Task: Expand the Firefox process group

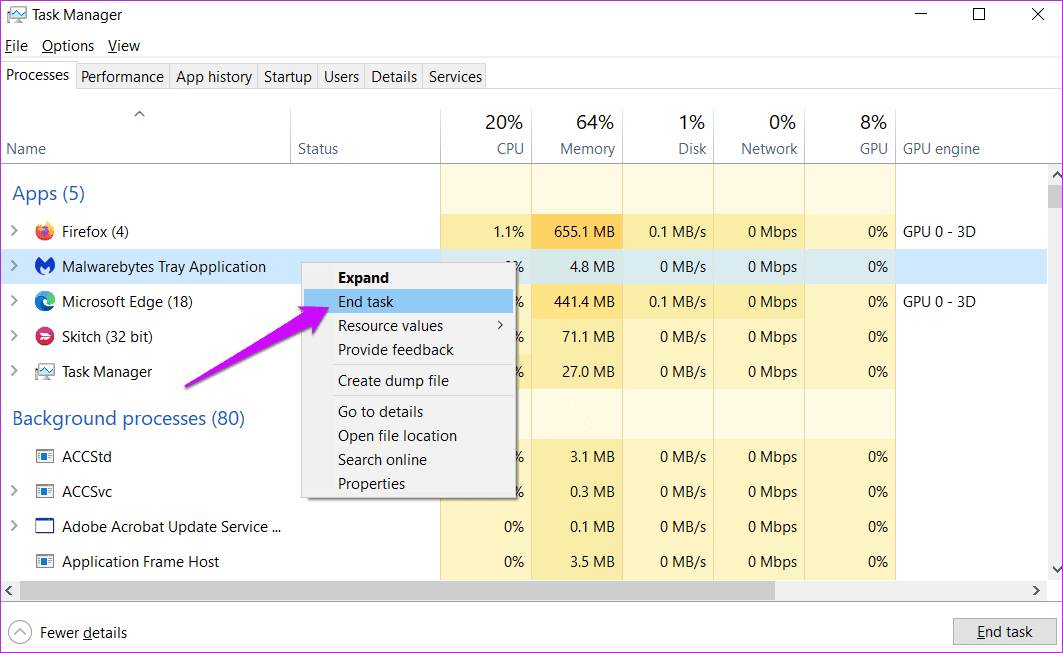Action: pyautogui.click(x=14, y=231)
